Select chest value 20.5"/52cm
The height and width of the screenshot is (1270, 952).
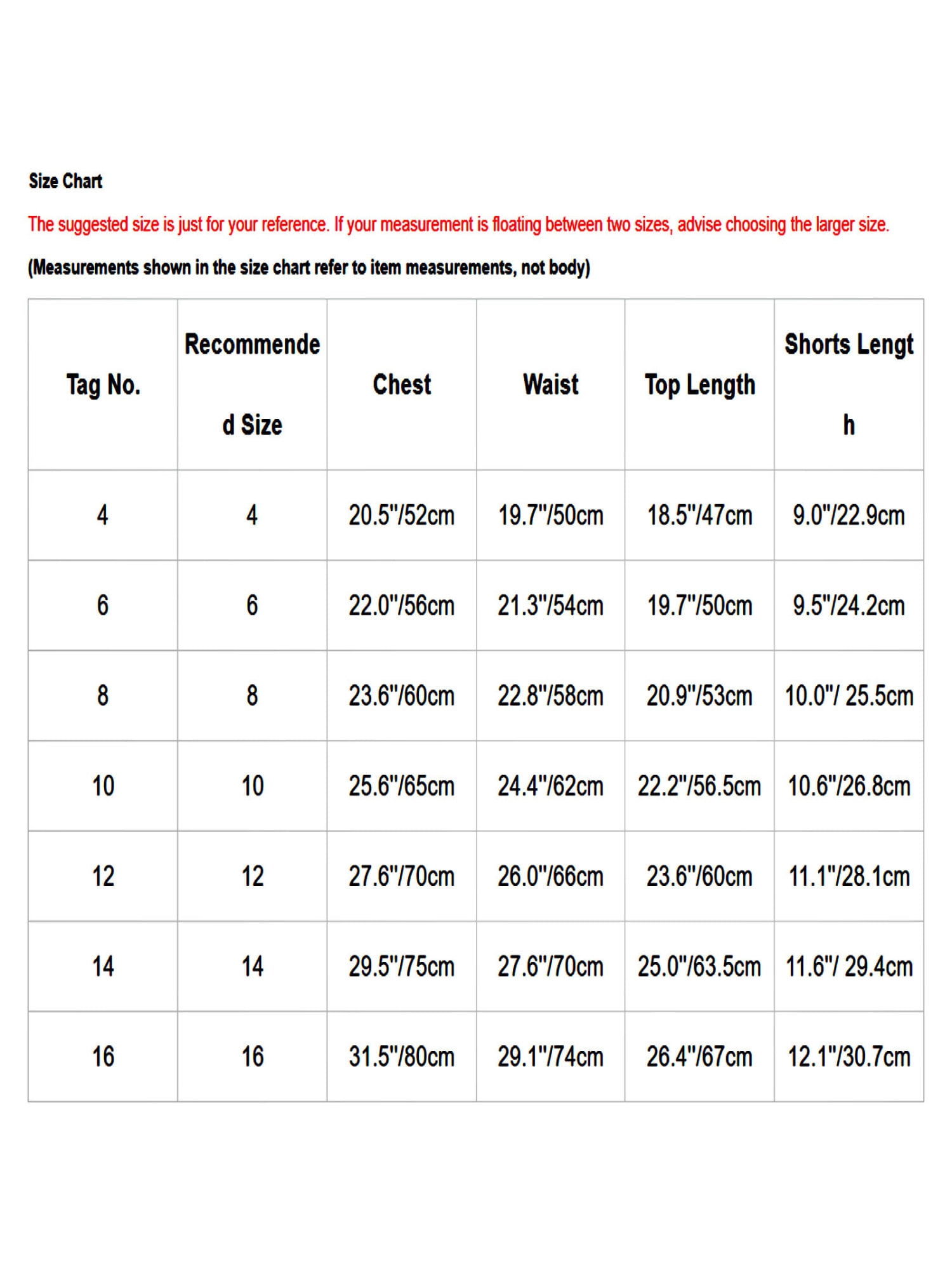coord(402,516)
